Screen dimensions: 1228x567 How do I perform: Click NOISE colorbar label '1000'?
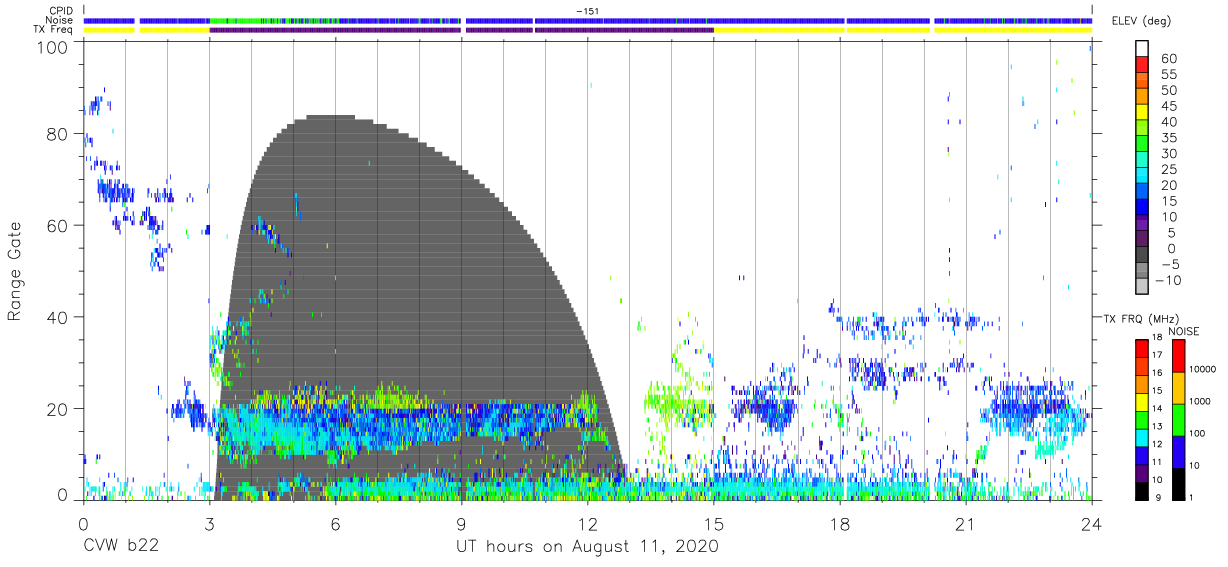click(x=1201, y=400)
